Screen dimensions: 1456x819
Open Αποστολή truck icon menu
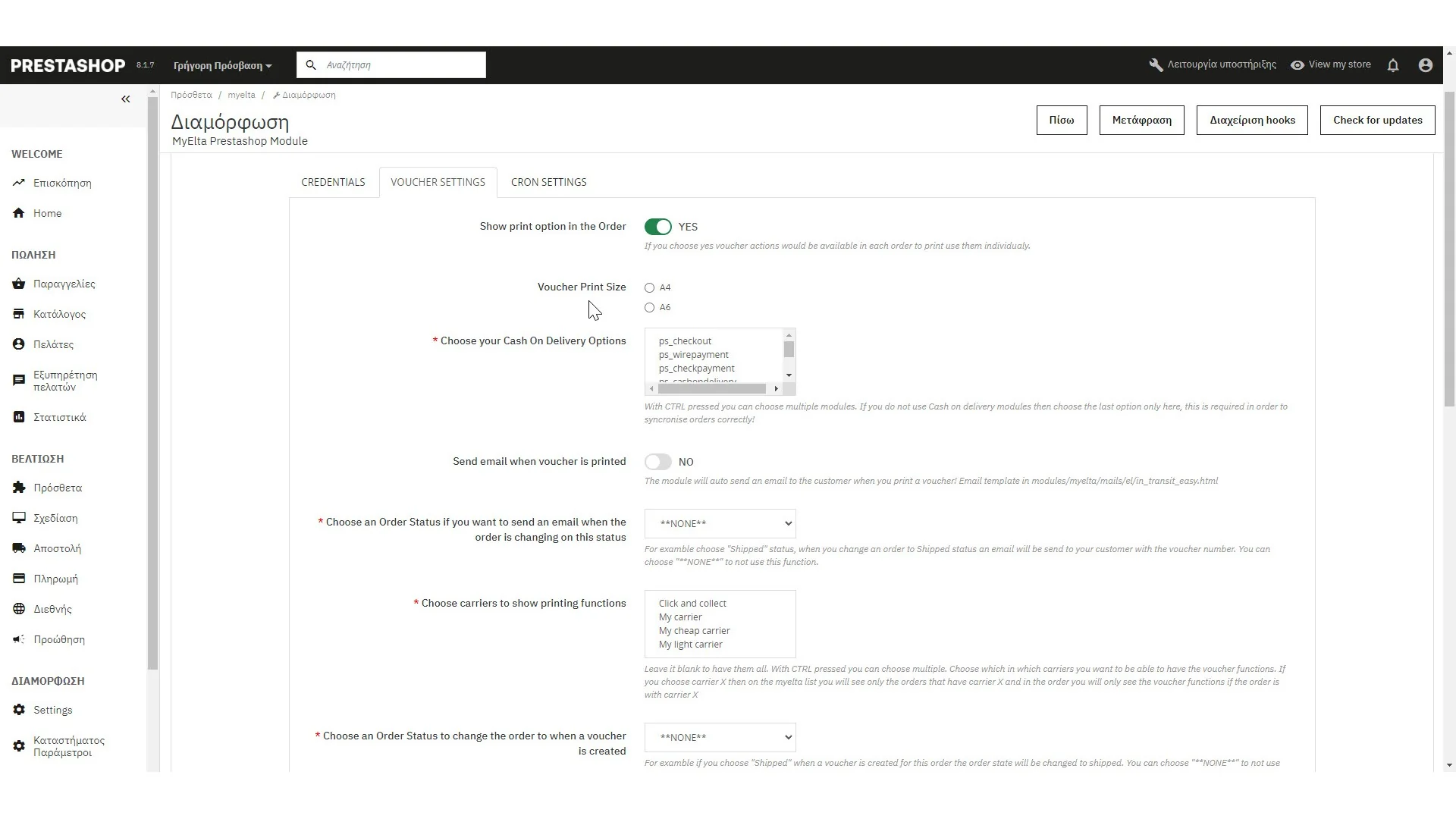[19, 548]
